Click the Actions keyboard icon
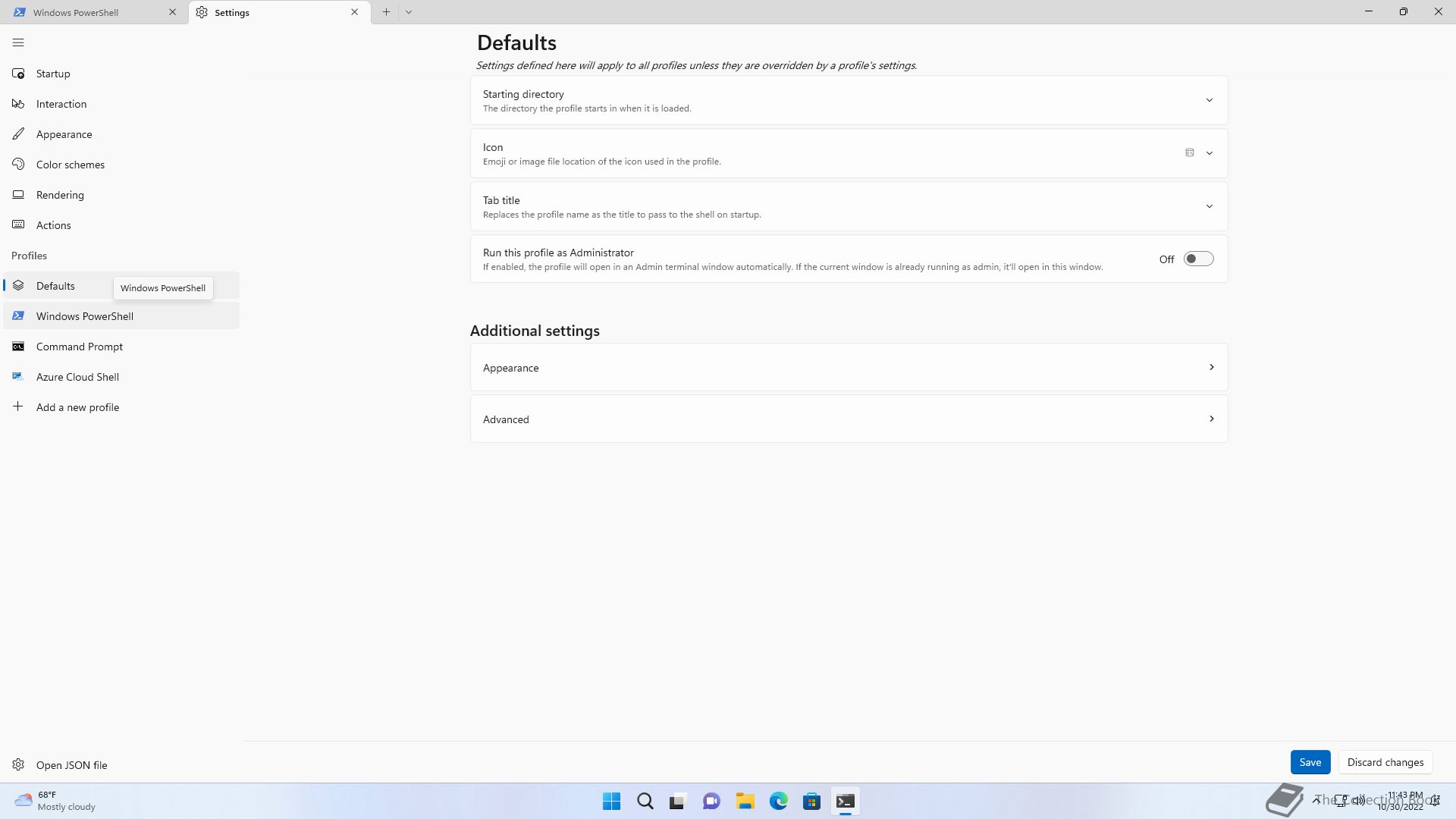Screen dimensions: 1456x819 point(18,225)
